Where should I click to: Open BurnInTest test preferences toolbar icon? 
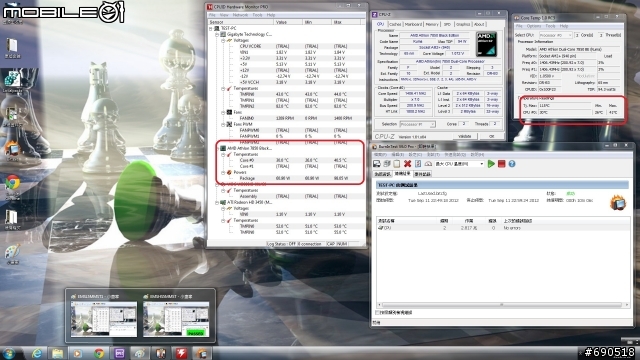coord(418,164)
